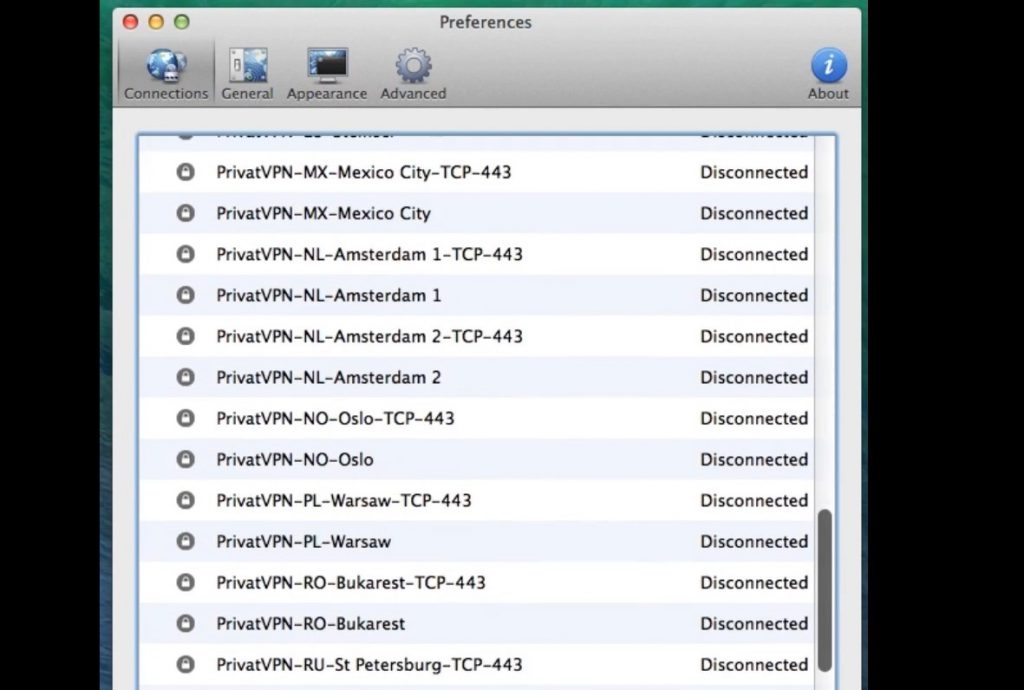Select PrivatVPN-NL-Amsterdam 1 connection name
The width and height of the screenshot is (1024, 690).
pyautogui.click(x=328, y=295)
